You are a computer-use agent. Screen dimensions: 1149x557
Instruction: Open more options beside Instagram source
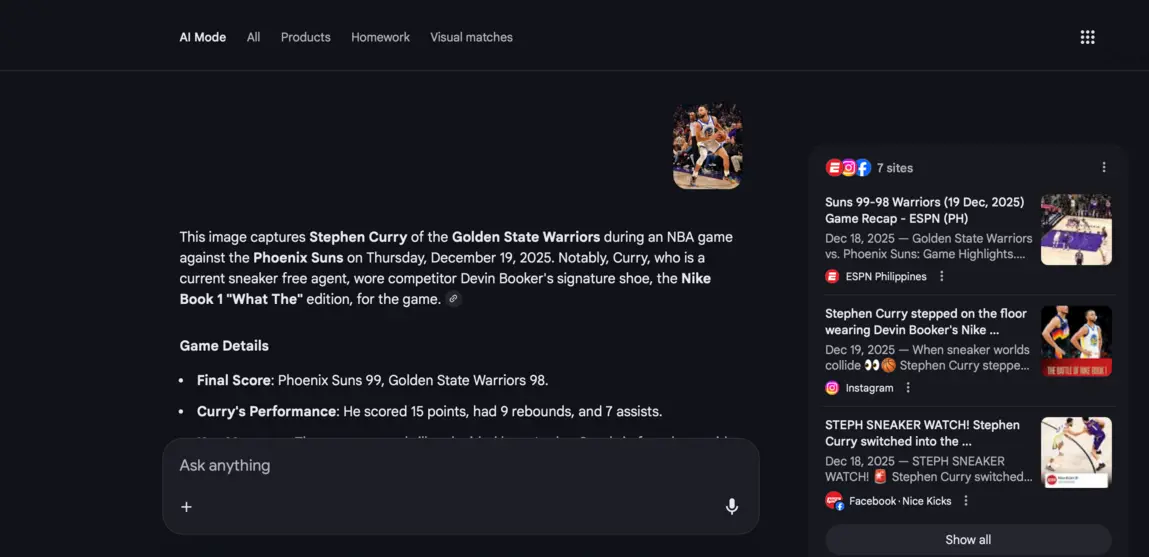[x=908, y=388]
